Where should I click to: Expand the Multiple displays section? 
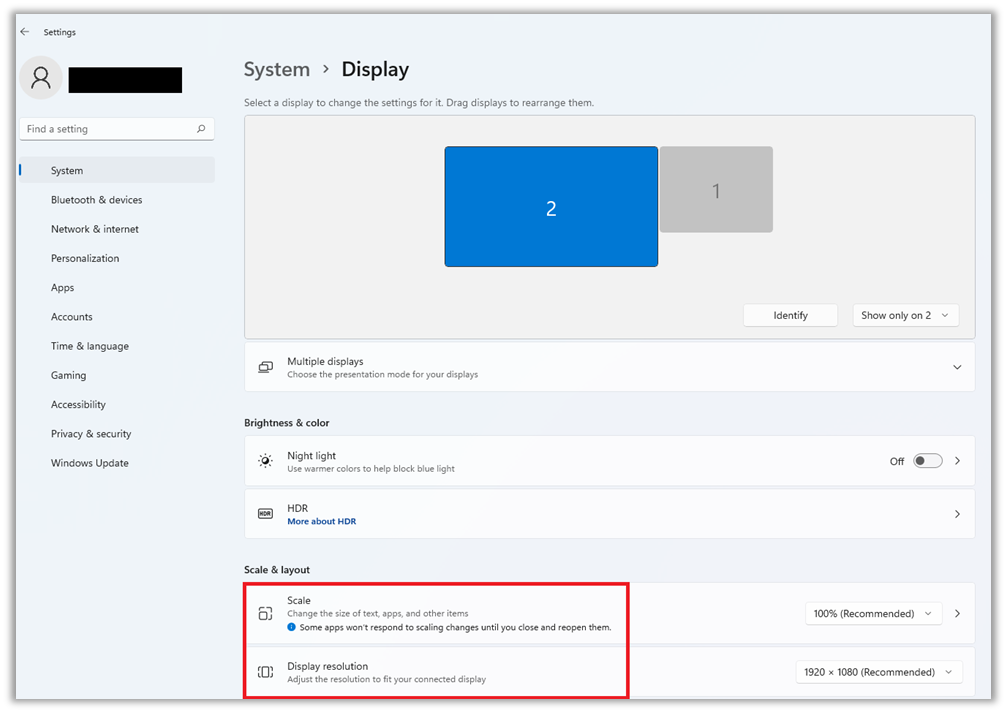click(x=956, y=368)
